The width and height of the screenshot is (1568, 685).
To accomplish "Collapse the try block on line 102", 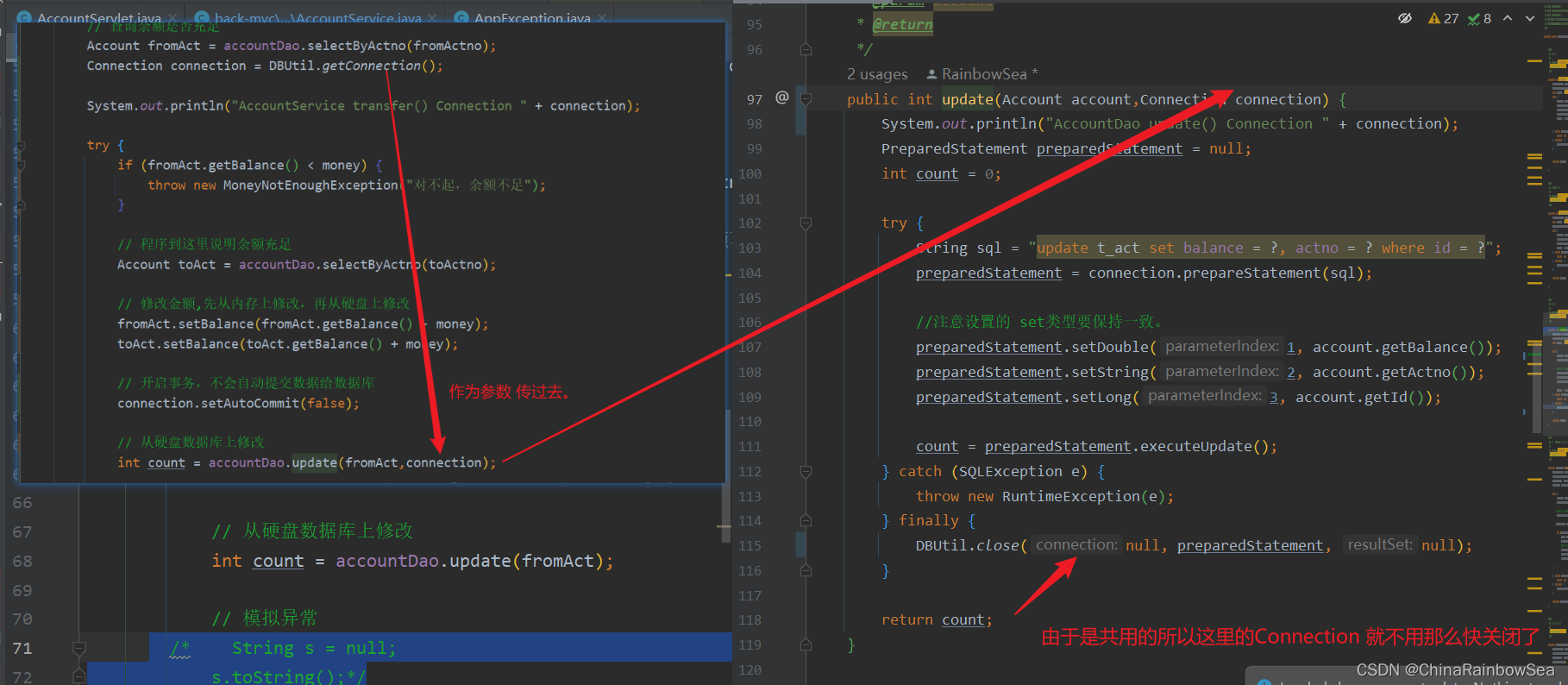I will coord(806,223).
